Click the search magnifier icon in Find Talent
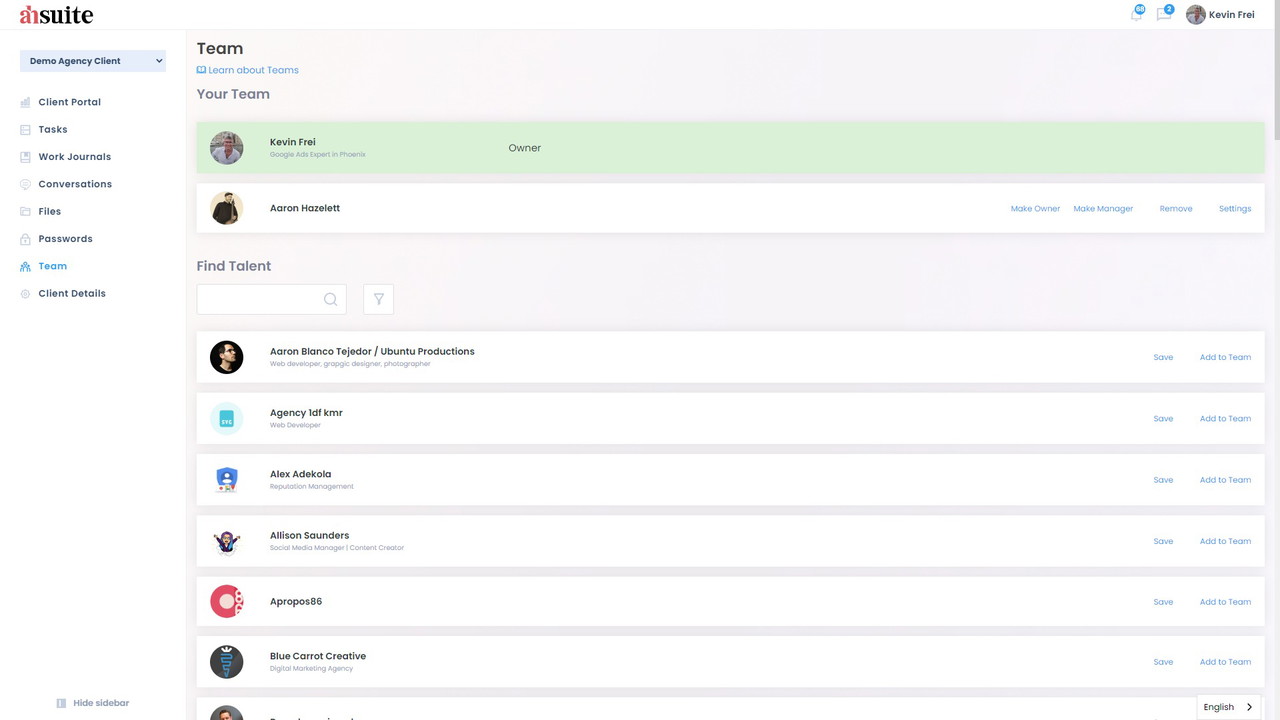Viewport: 1280px width, 720px height. coord(330,299)
